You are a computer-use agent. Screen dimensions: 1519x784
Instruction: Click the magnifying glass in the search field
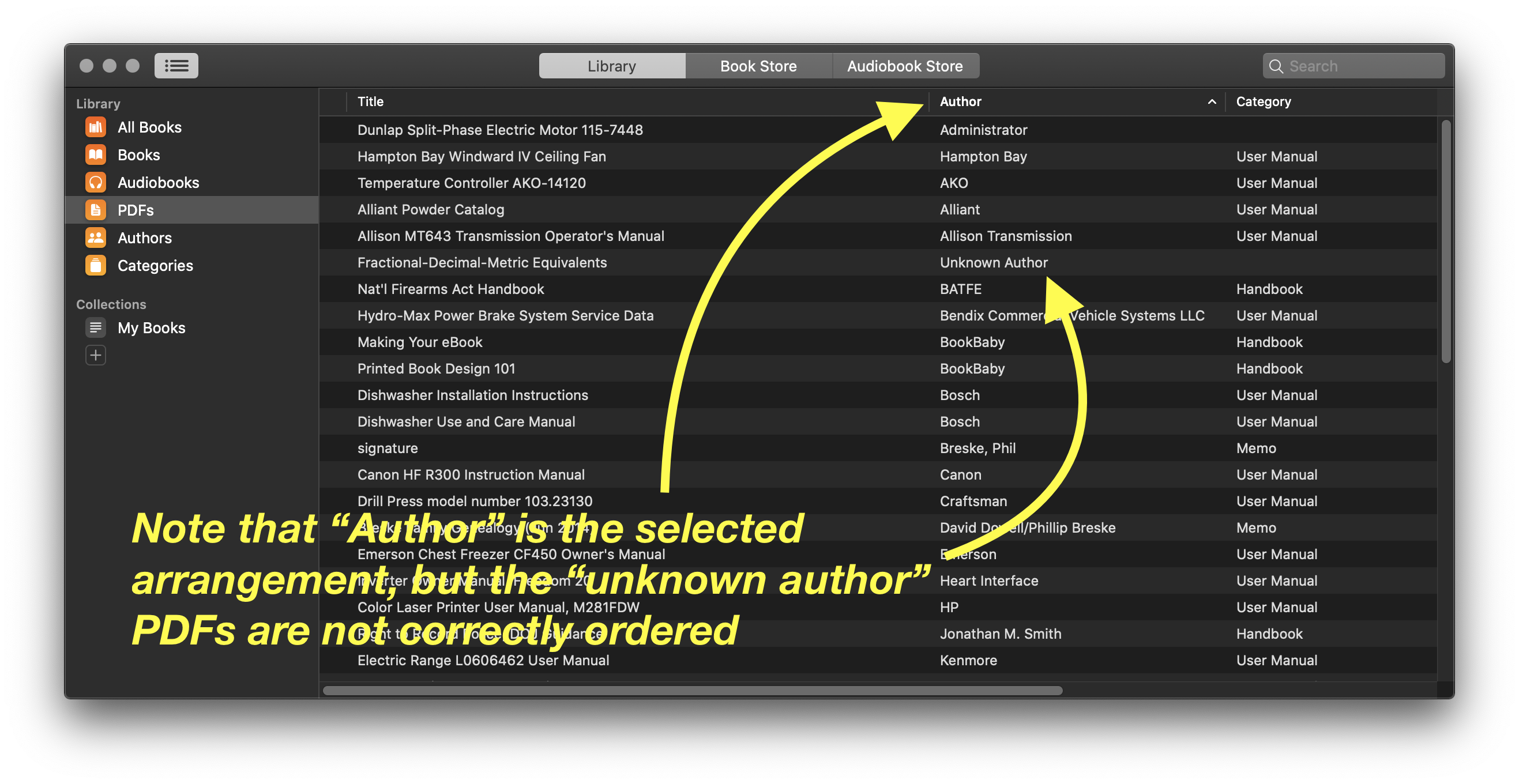[x=1277, y=66]
